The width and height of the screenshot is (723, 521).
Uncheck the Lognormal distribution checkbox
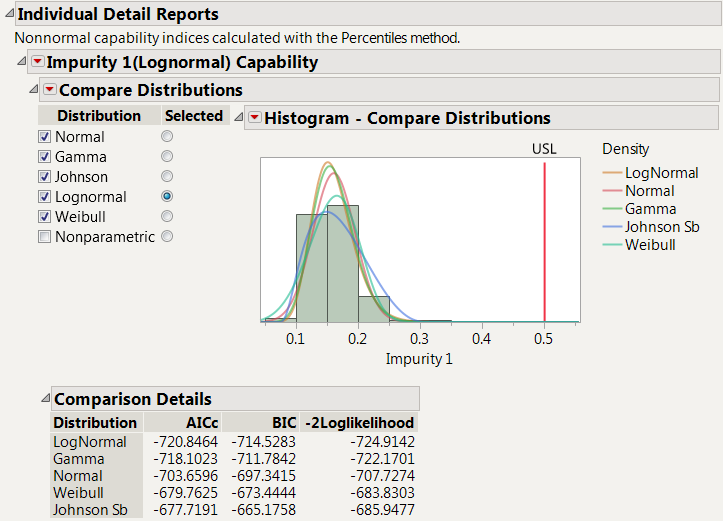tap(44, 196)
